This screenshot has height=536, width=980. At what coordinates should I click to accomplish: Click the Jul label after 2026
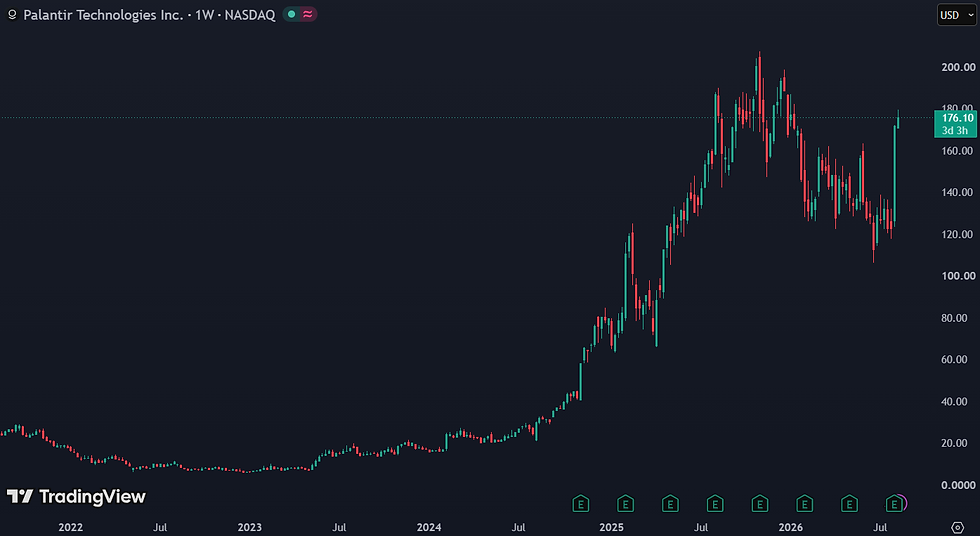point(880,527)
